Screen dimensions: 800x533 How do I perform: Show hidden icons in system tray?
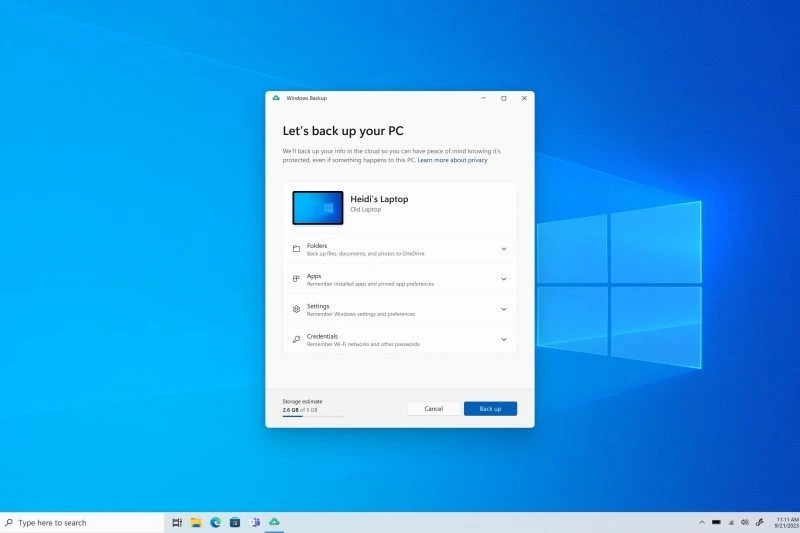click(x=700, y=522)
